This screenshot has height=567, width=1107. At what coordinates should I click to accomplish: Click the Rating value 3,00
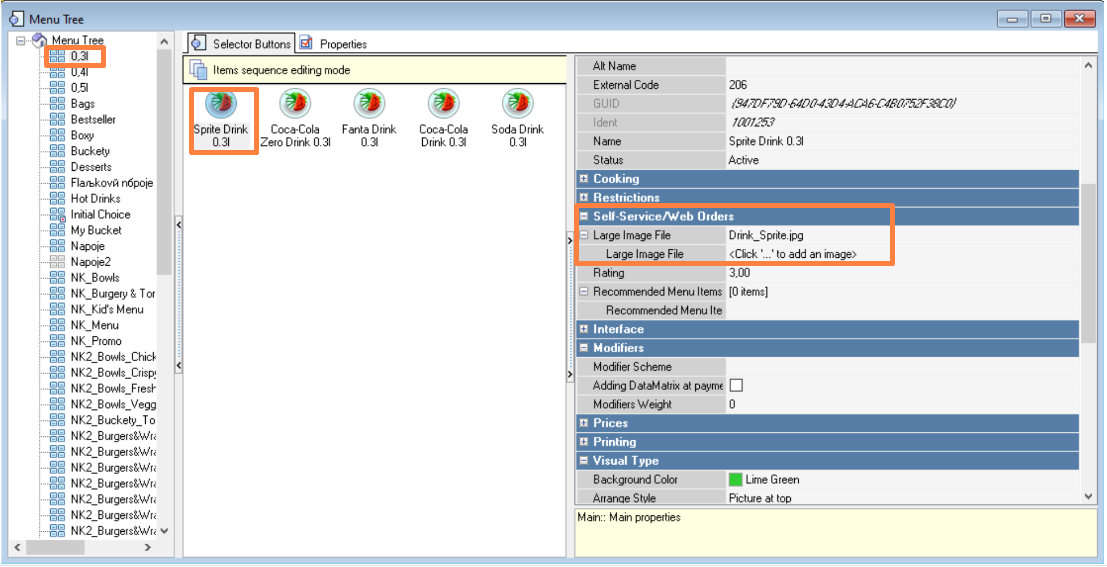(902, 273)
